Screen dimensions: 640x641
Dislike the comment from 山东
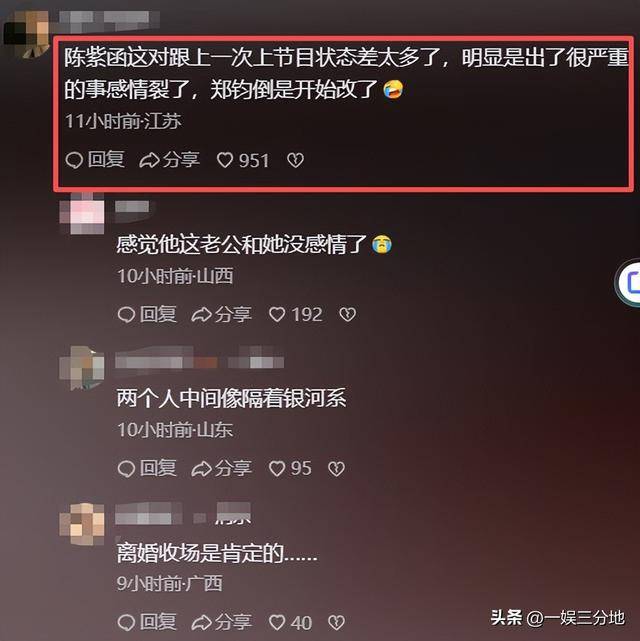tap(336, 469)
